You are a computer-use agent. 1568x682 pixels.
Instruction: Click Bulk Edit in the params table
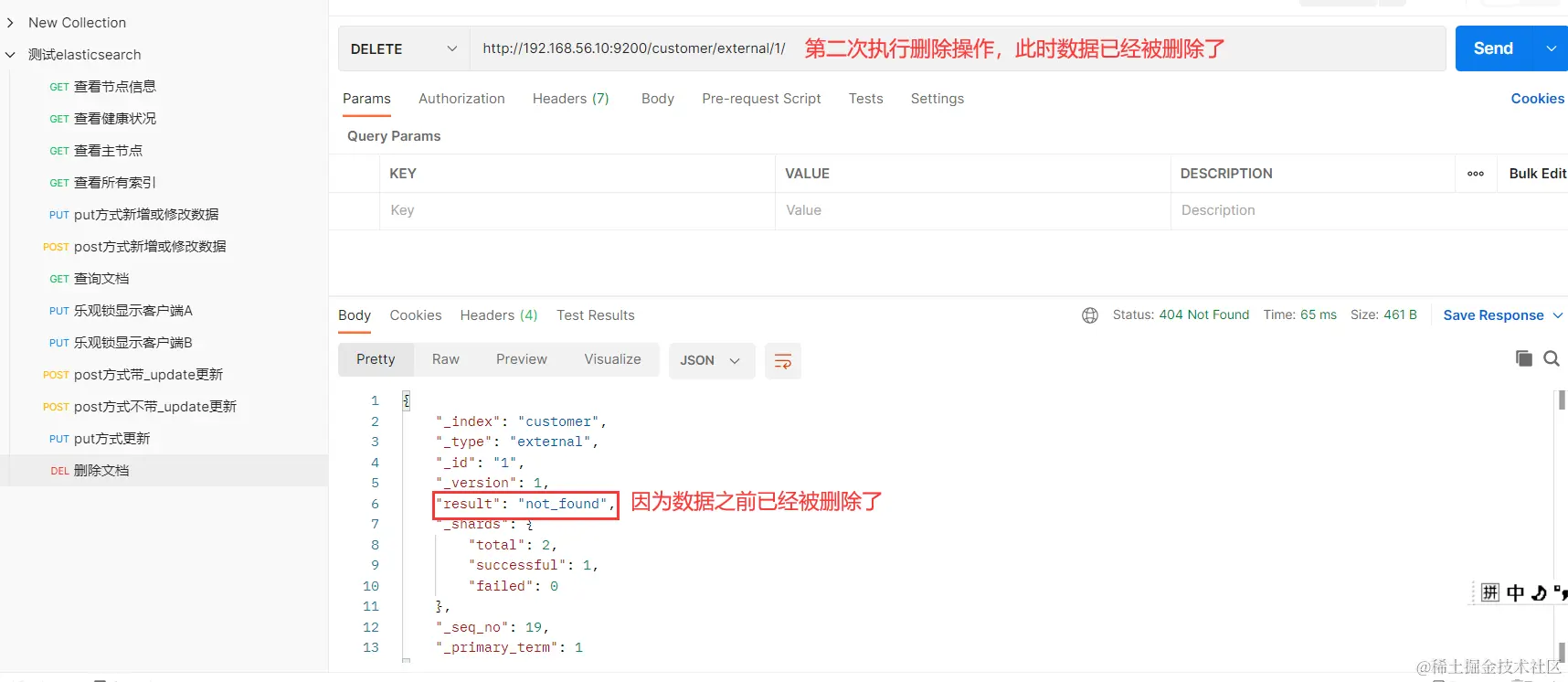(x=1537, y=174)
